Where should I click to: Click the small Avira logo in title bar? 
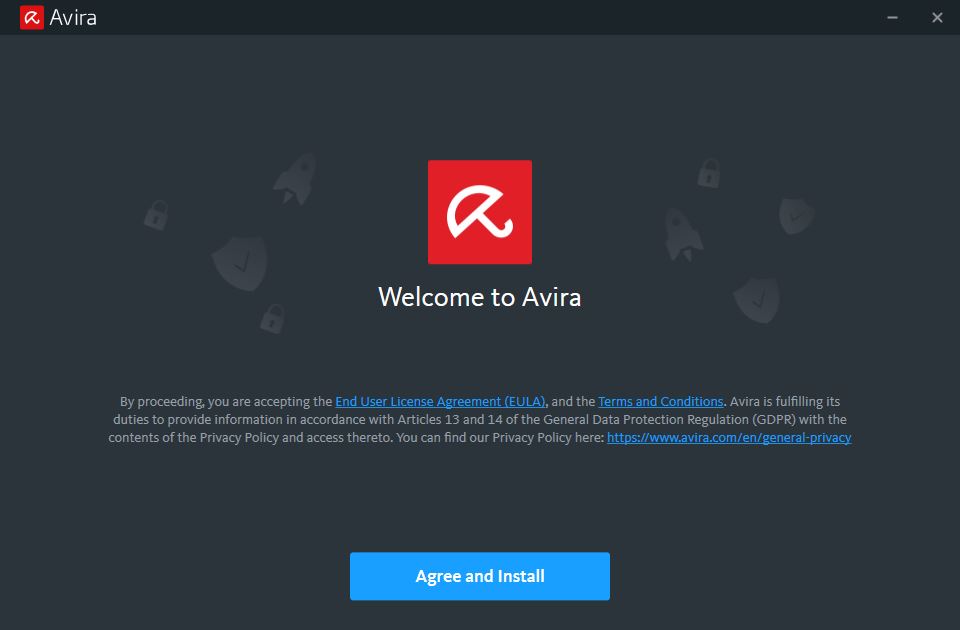click(32, 18)
